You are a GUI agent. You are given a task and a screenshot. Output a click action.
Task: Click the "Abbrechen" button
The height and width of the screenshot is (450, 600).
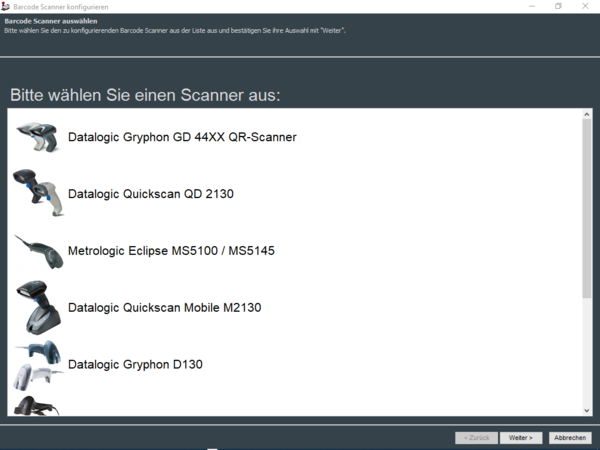[x=570, y=438]
